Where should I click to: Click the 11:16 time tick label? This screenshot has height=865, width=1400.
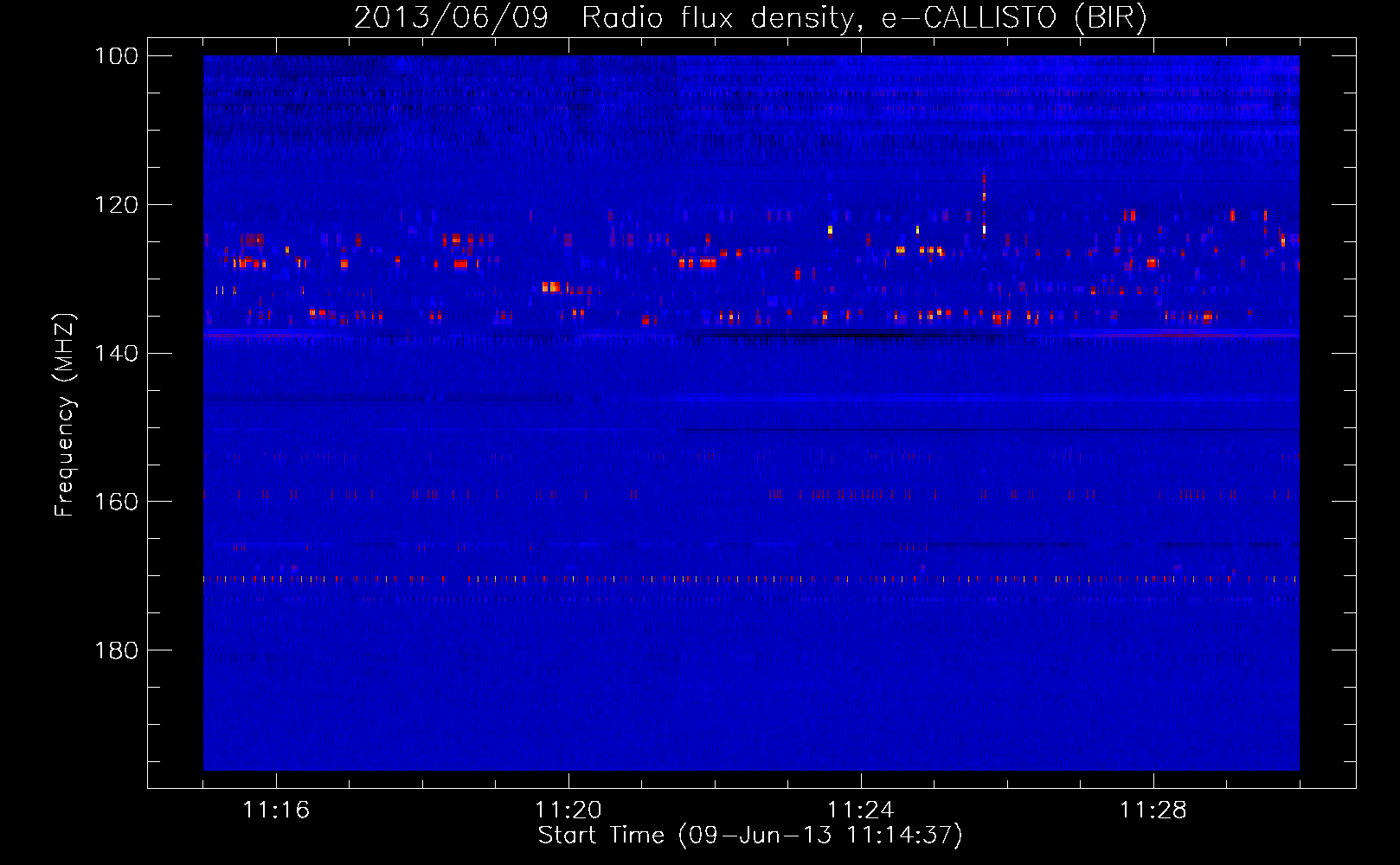point(276,811)
